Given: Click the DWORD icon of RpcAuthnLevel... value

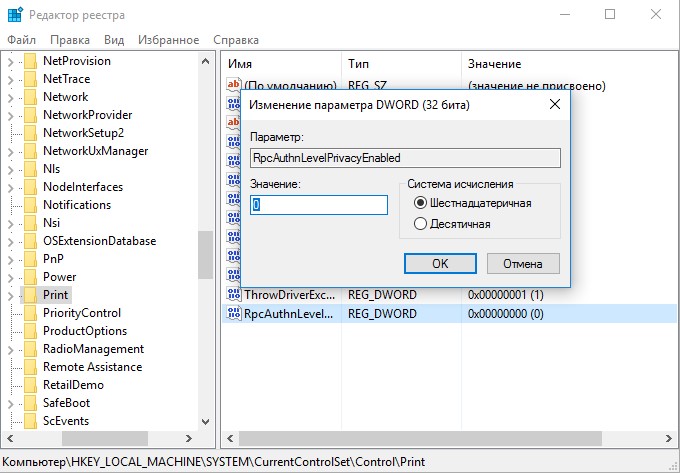Looking at the screenshot, I should 234,313.
